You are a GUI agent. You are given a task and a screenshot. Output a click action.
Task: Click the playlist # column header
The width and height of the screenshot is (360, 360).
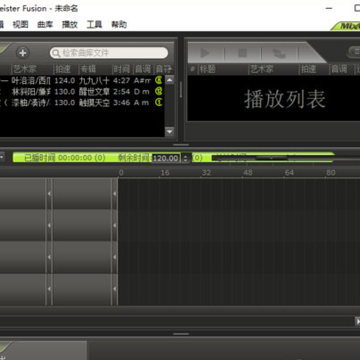pos(193,69)
